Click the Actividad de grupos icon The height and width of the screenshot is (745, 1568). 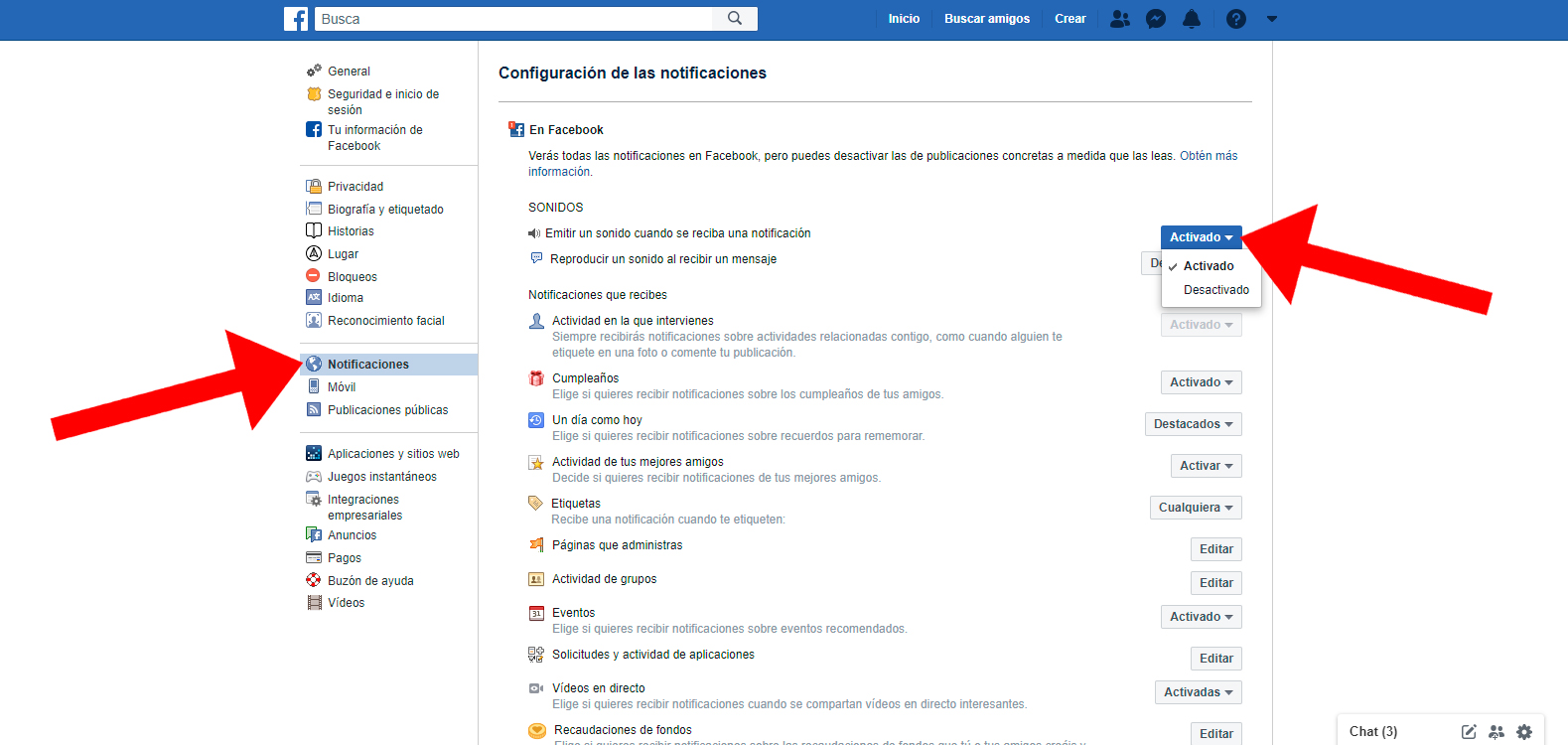(x=536, y=579)
